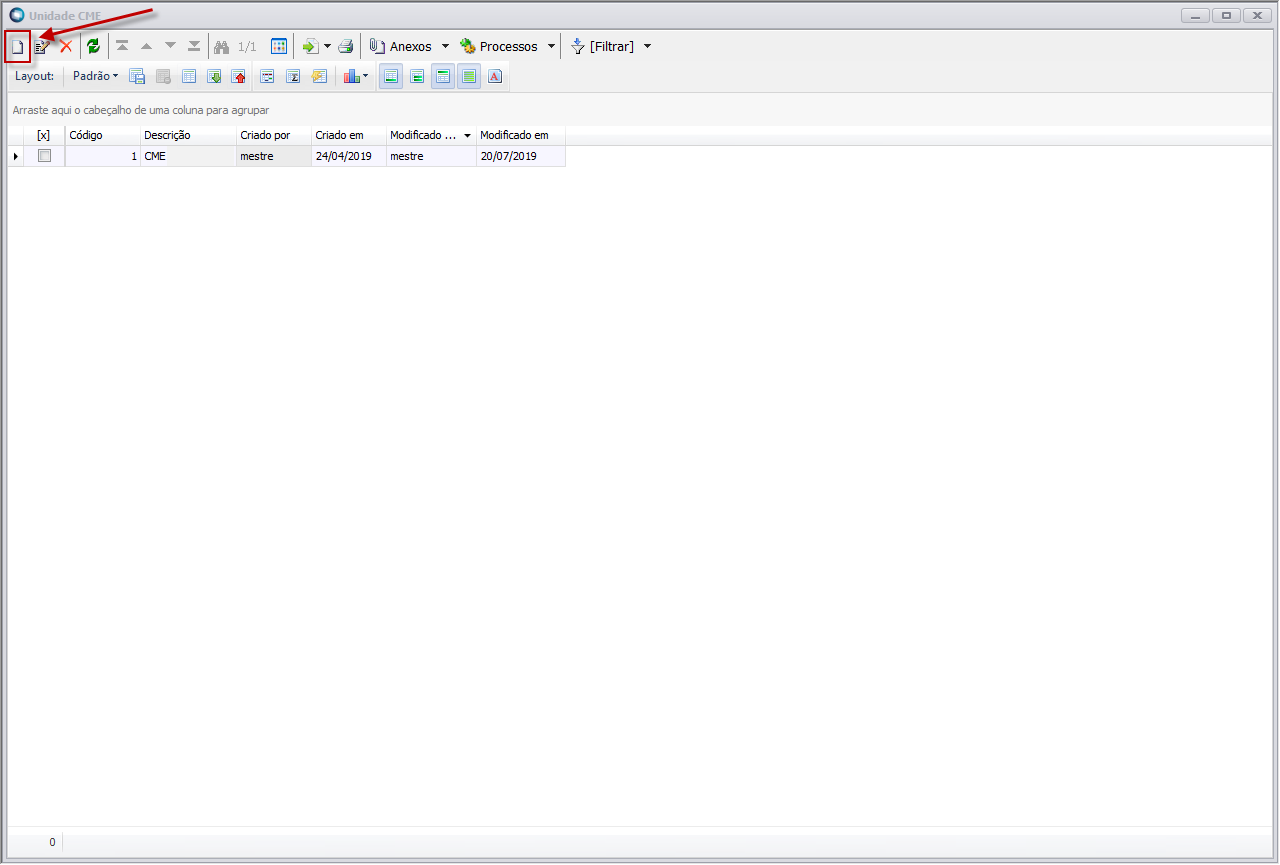Click the save layout icon
The image size is (1280, 865).
[137, 76]
